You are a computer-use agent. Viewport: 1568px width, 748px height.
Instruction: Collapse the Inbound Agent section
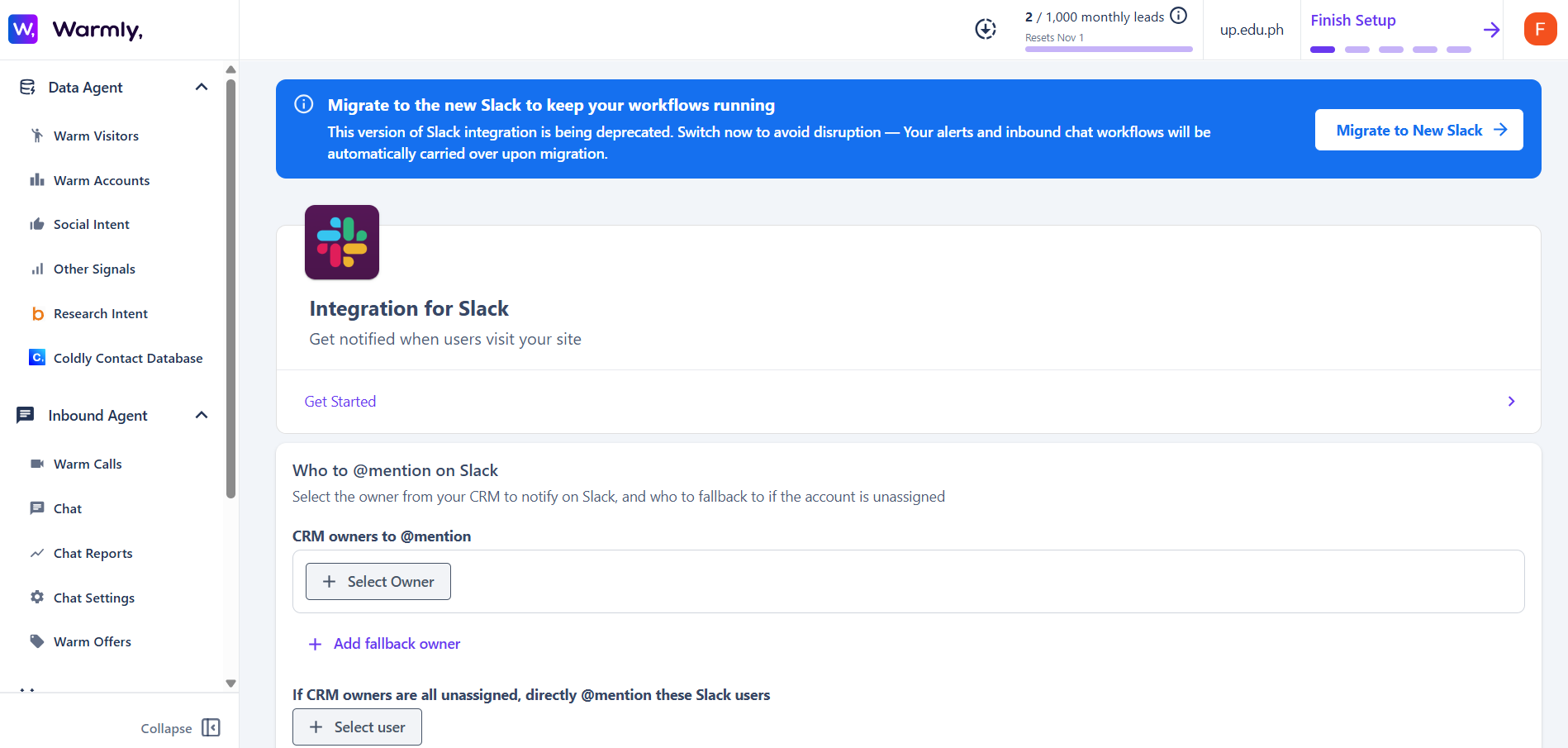pos(201,415)
